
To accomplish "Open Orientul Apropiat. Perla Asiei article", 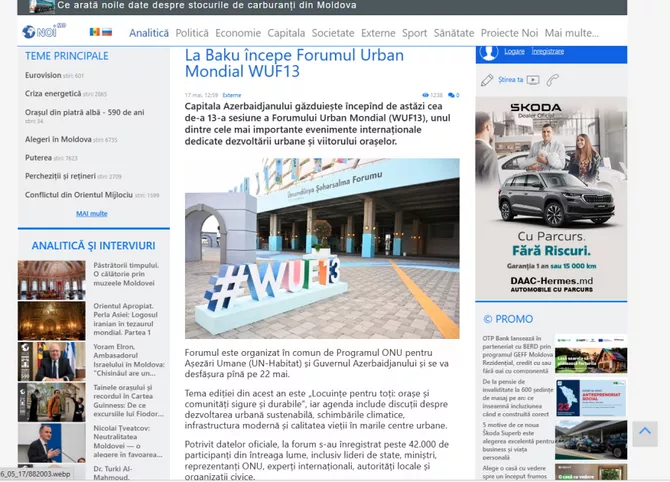I will coord(126,319).
